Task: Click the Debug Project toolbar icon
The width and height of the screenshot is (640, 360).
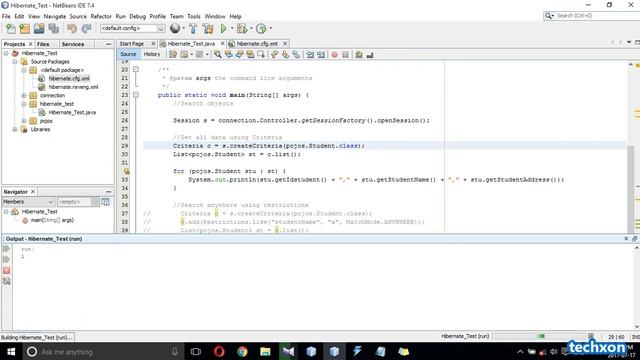Action: click(242, 29)
